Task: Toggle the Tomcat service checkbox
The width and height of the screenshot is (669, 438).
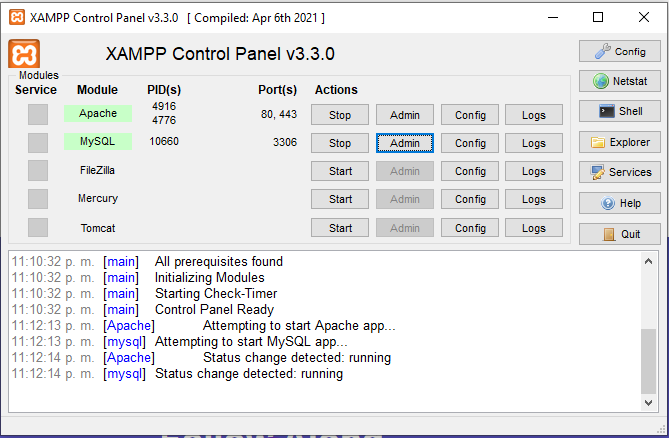Action: click(x=38, y=227)
